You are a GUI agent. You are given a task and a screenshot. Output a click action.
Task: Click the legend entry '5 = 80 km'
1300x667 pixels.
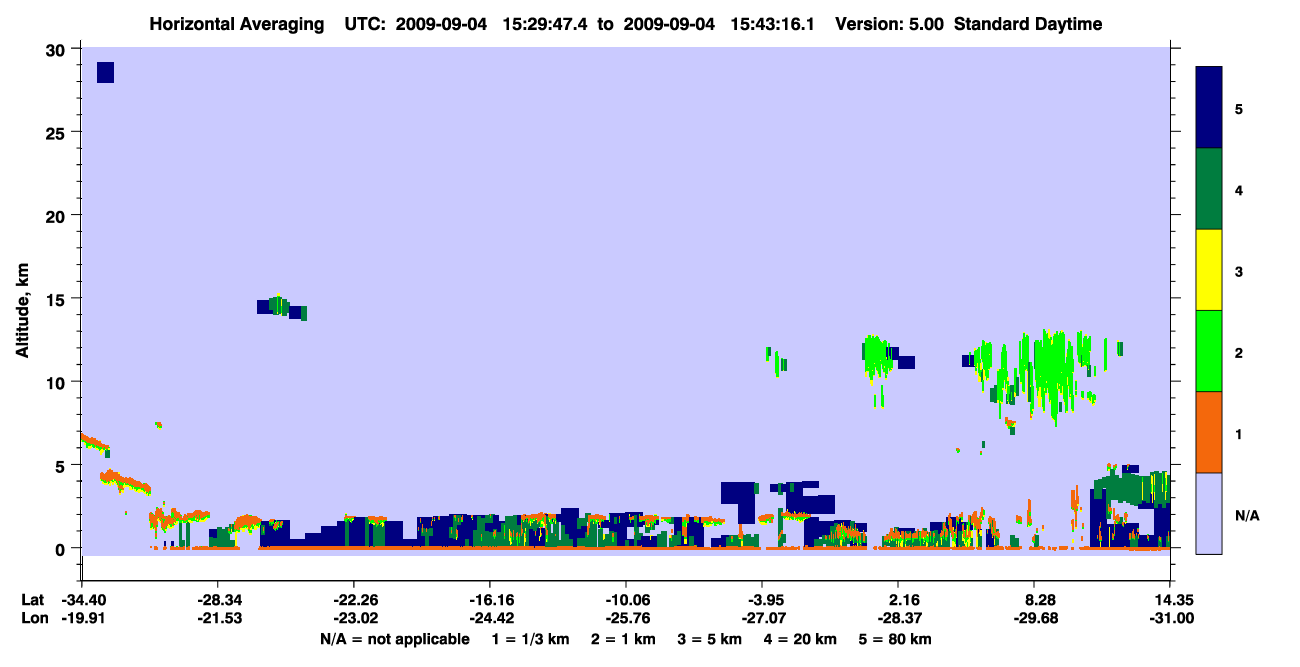[x=897, y=639]
